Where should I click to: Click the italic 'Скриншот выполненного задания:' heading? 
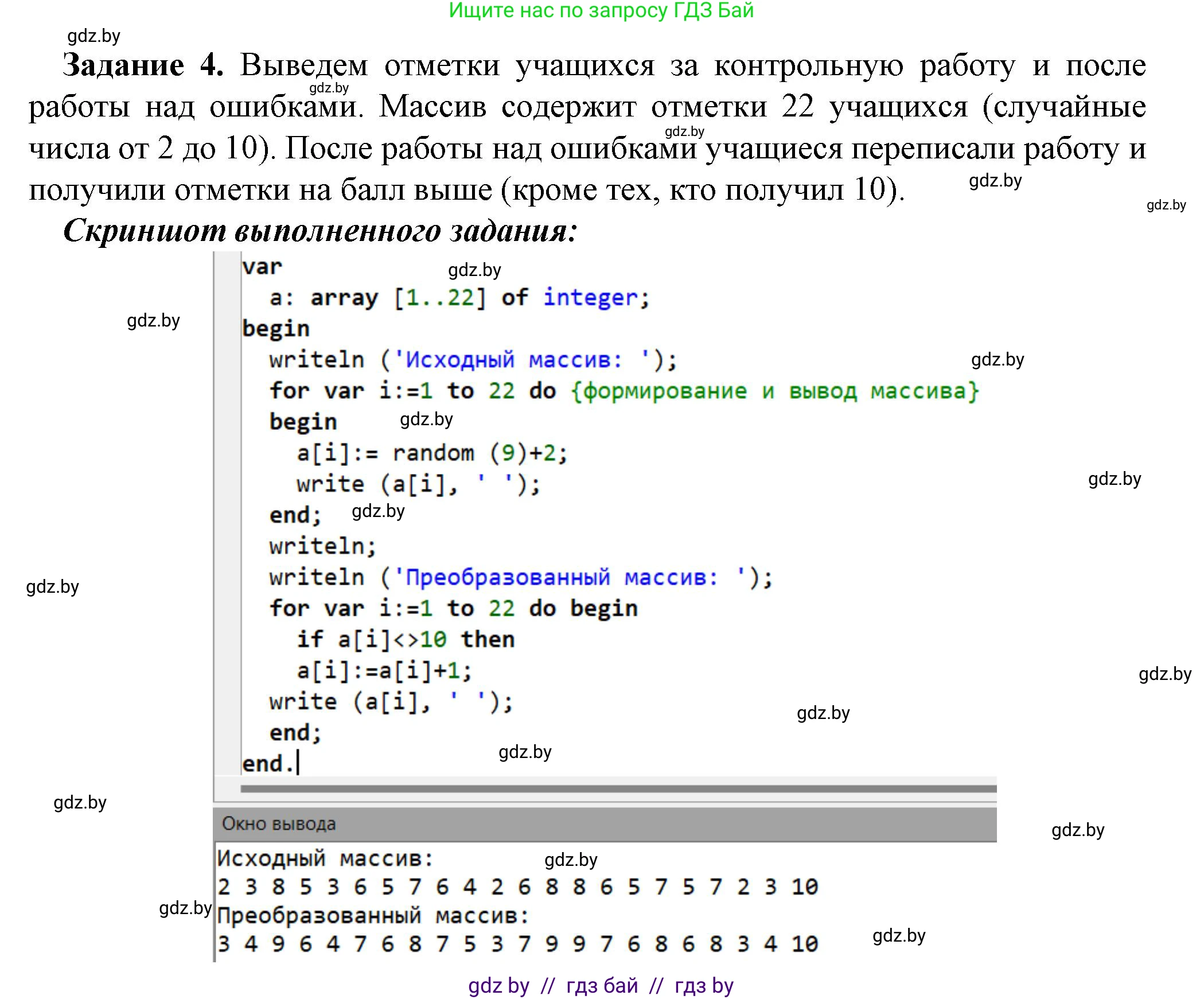319,231
